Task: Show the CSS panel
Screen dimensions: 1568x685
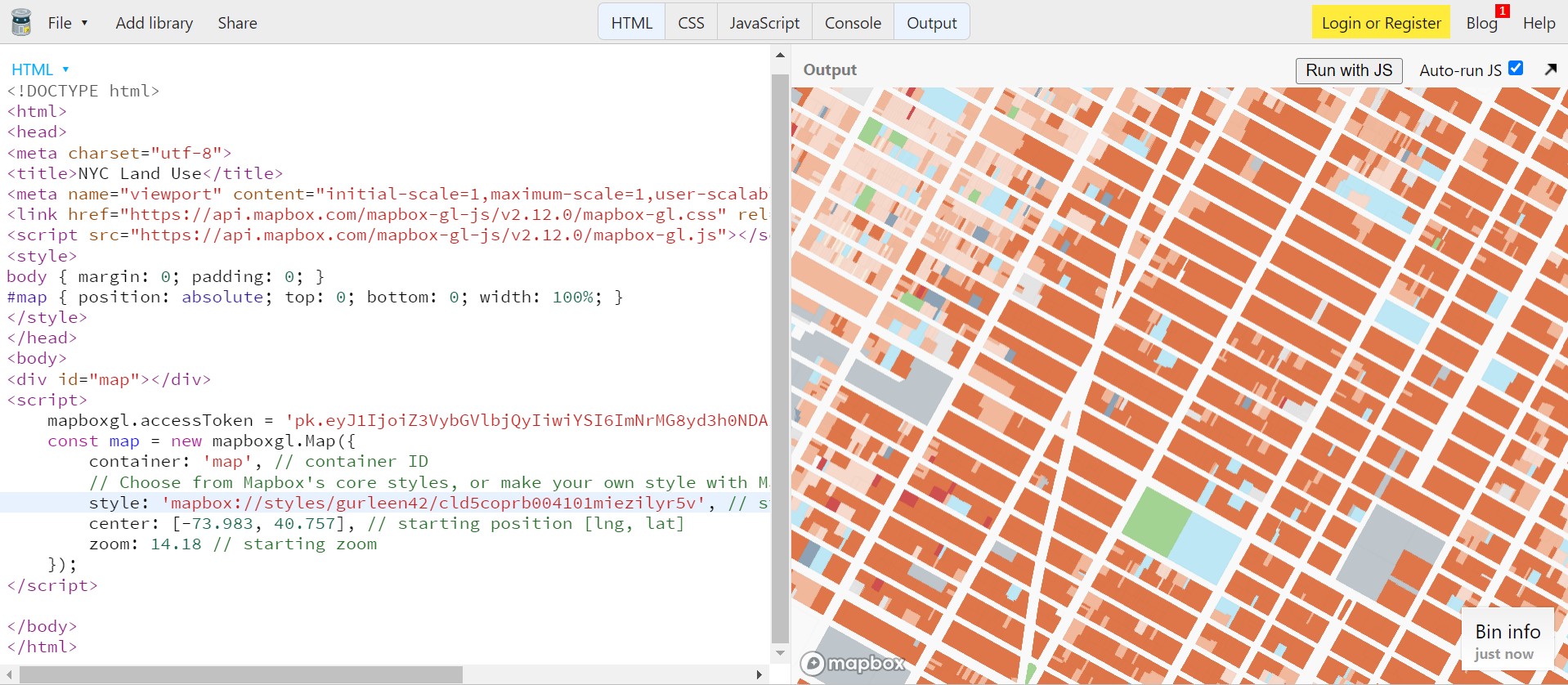Action: 691,23
